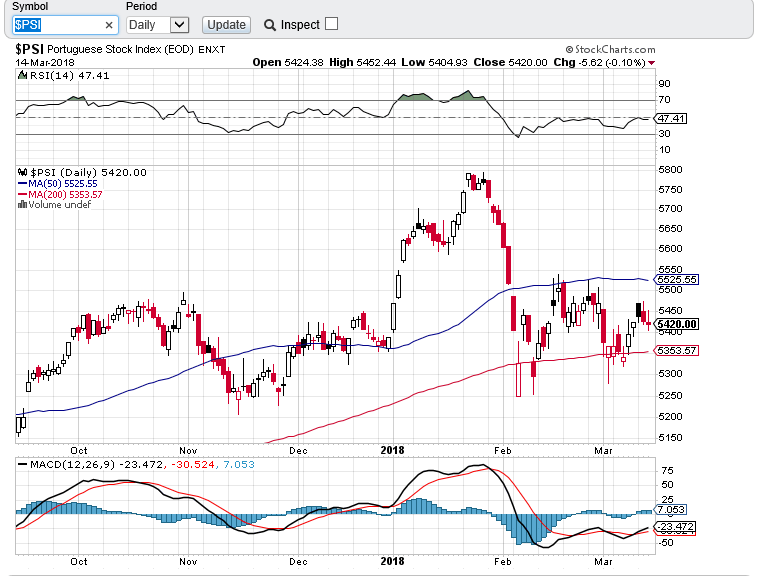Screen dimensions: 761x576
Task: Enable the Inspect checkbox
Action: tap(331, 24)
